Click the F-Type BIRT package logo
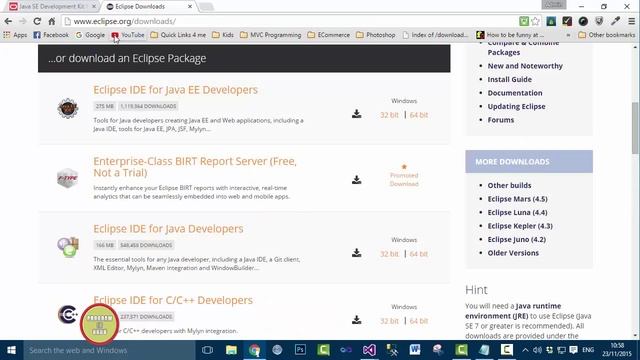 coord(67,178)
